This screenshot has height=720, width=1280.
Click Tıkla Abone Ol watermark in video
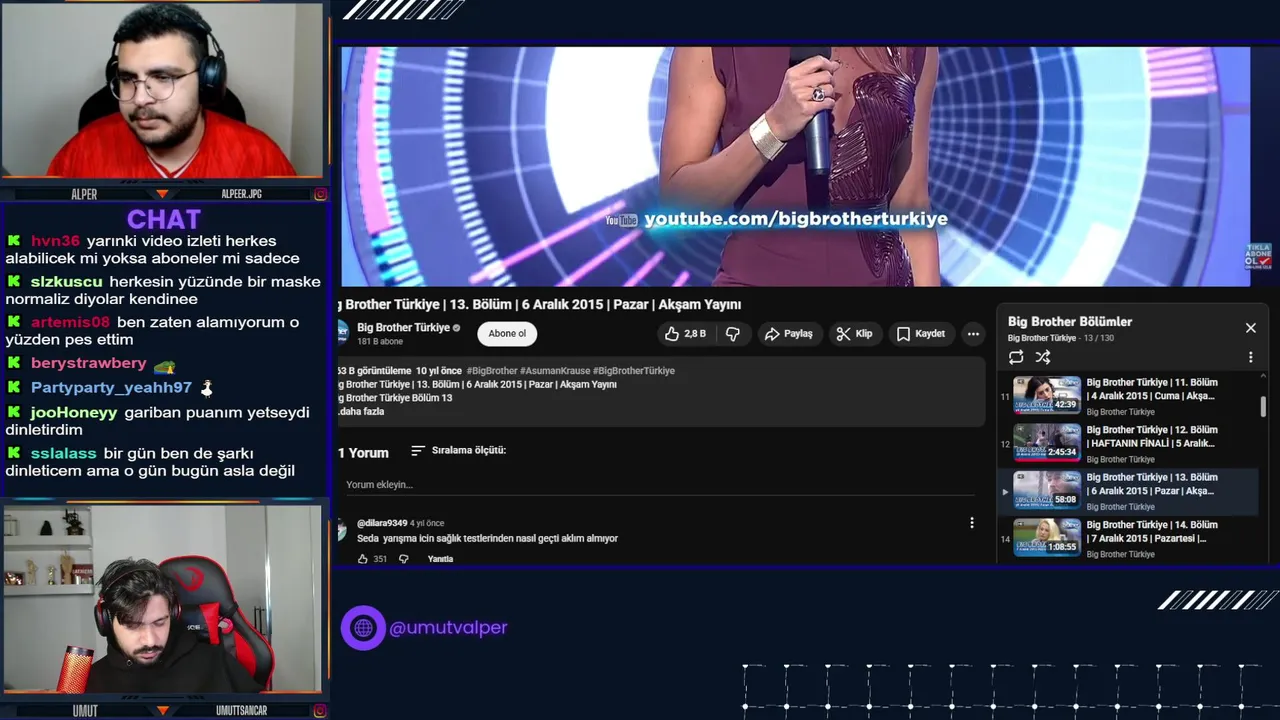1257,256
